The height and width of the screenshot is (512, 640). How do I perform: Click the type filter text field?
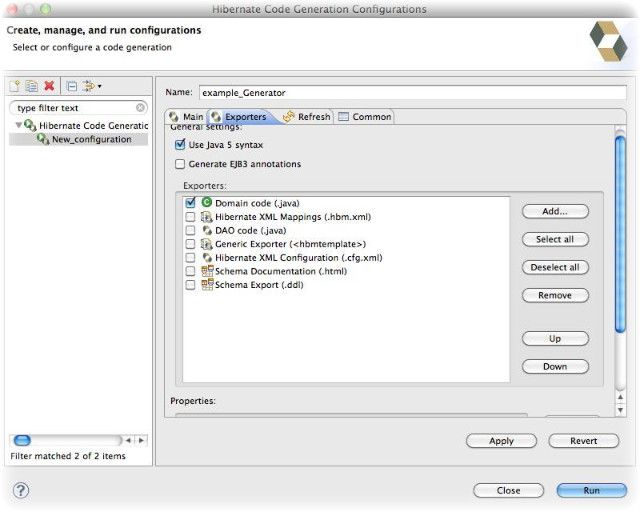coord(78,108)
